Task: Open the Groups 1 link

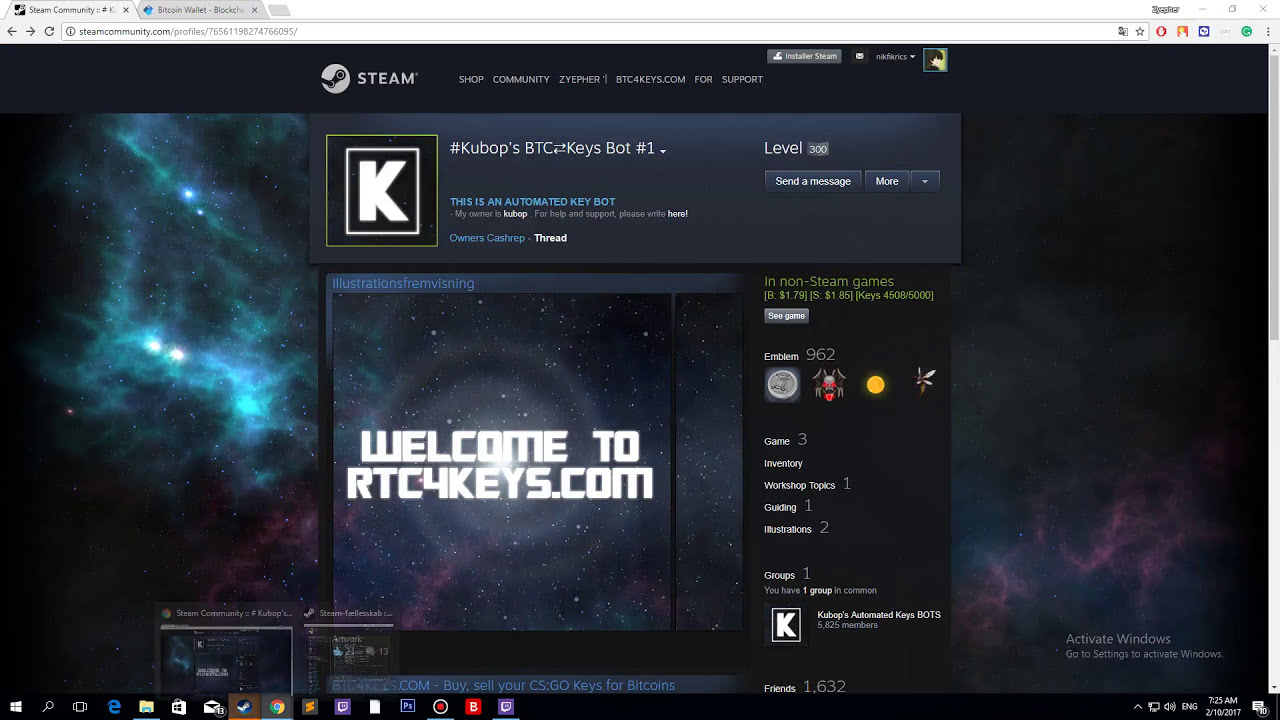Action: [x=787, y=574]
